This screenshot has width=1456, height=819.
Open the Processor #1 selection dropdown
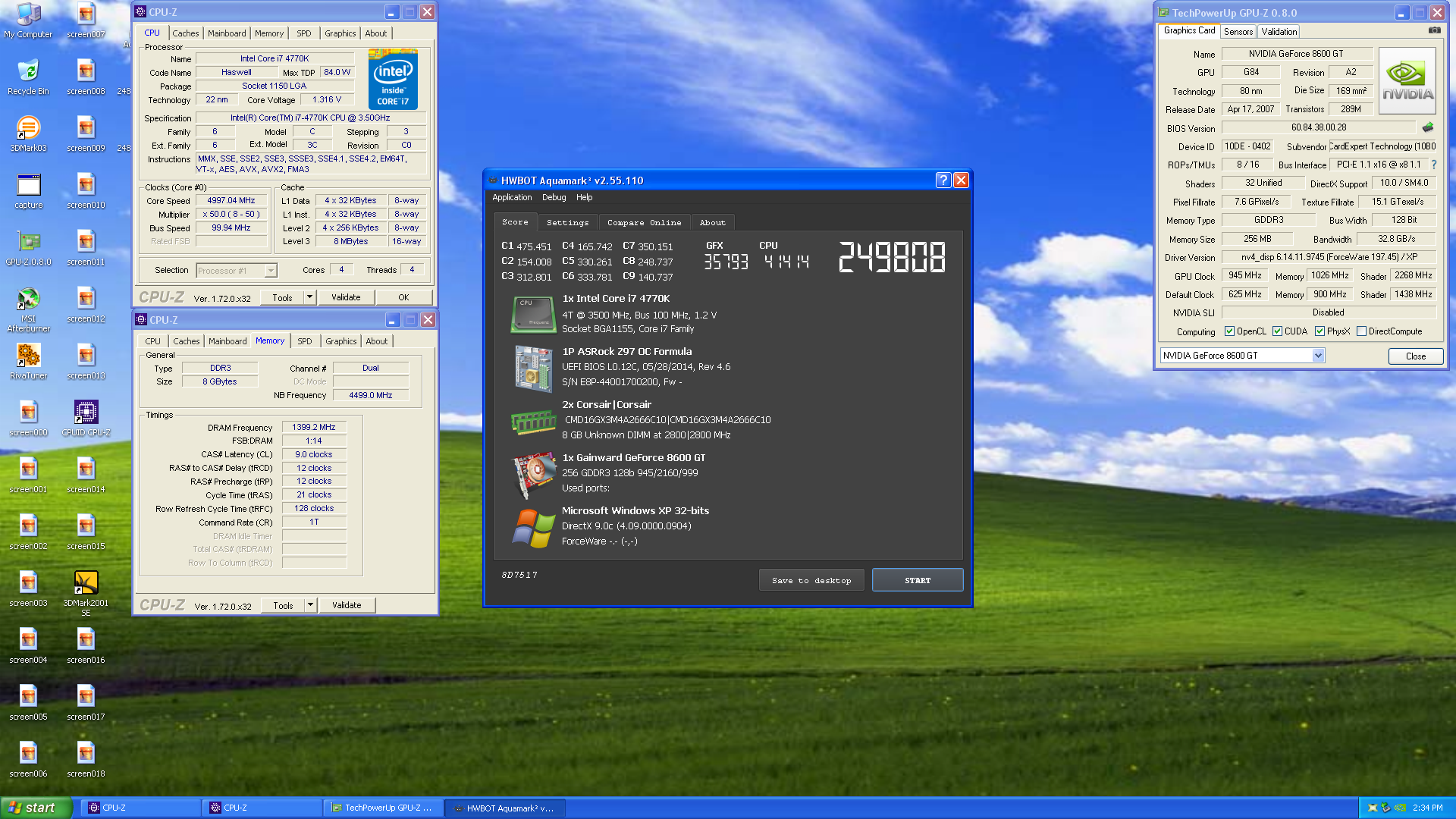pos(237,271)
